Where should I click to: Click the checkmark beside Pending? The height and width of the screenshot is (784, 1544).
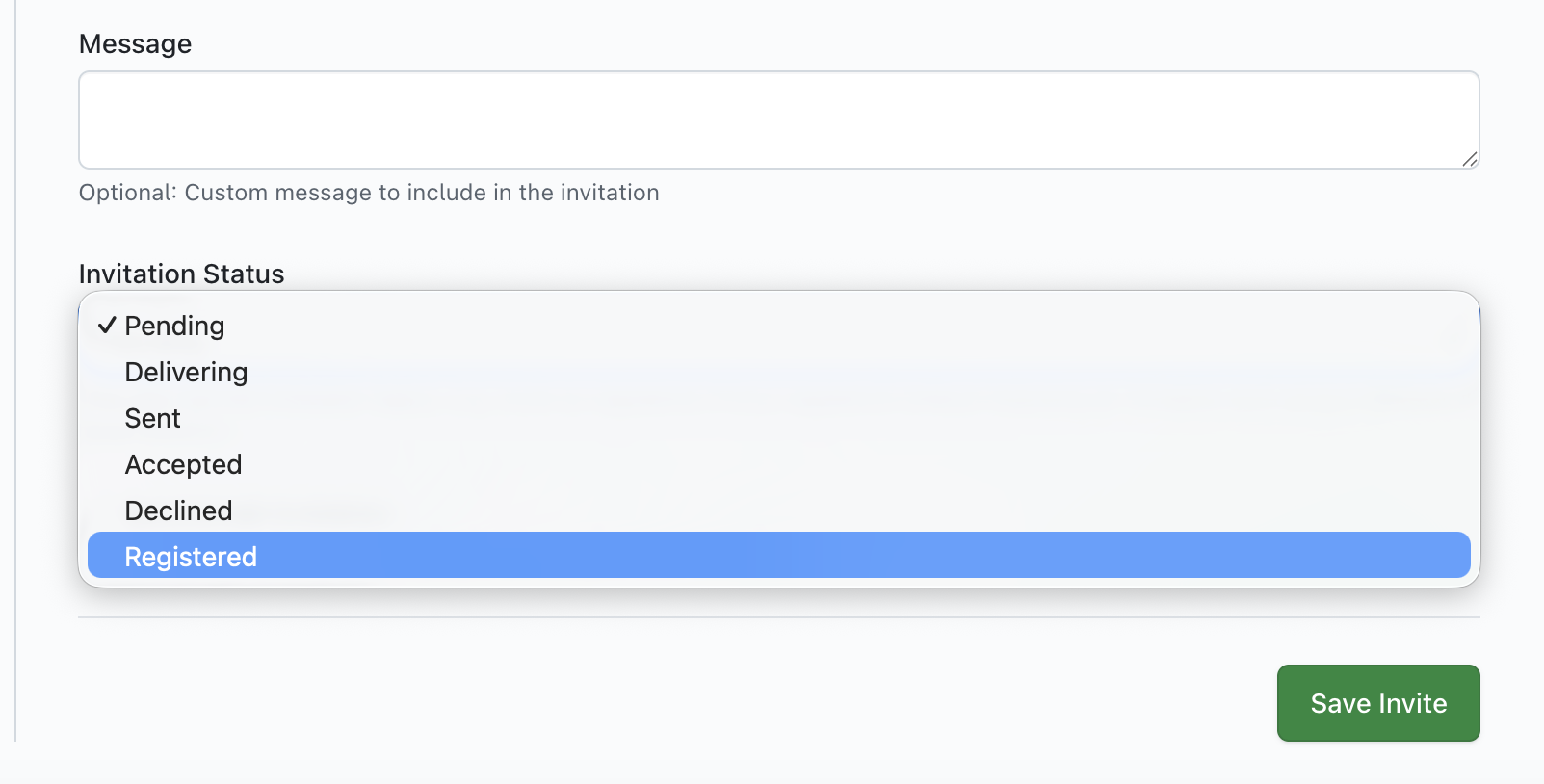107,326
